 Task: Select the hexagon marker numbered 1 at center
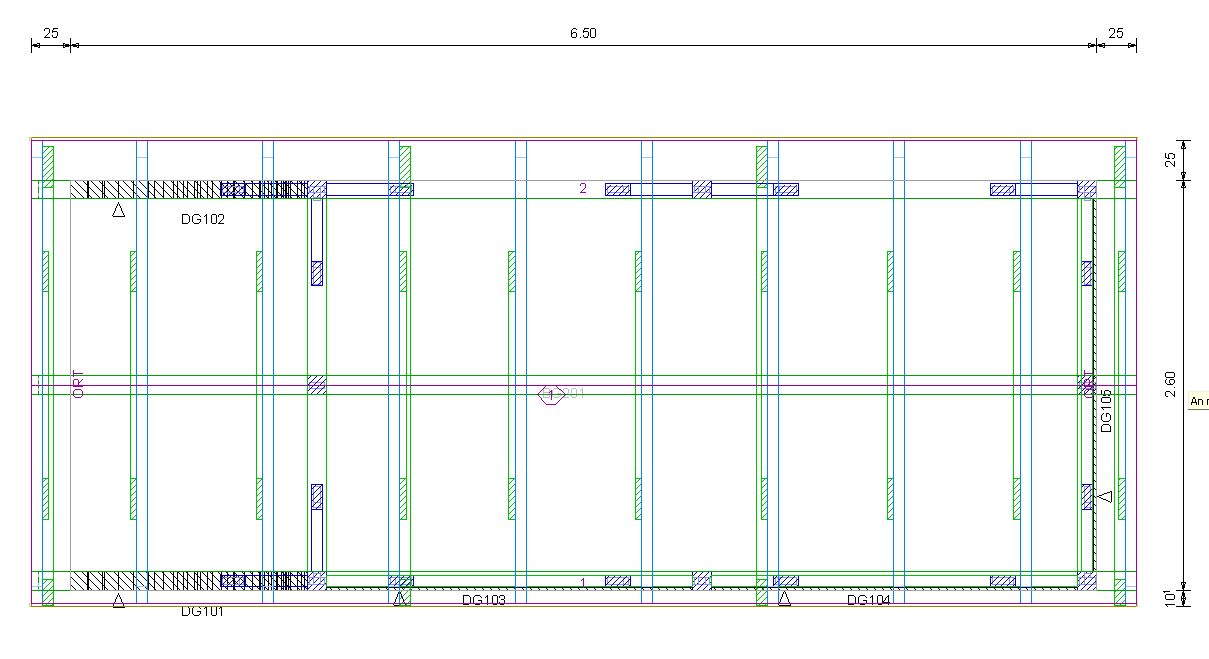click(551, 395)
